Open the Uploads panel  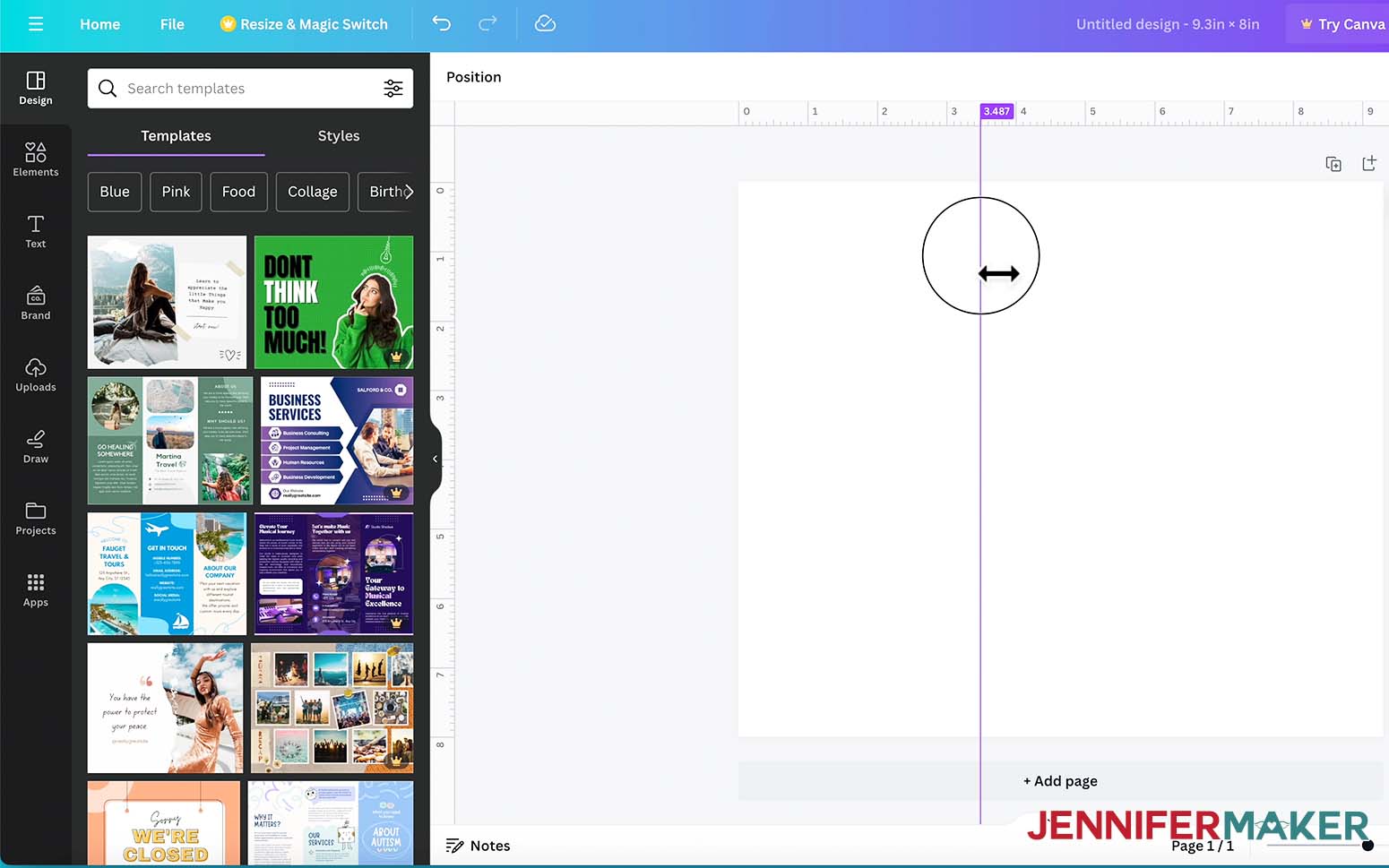[36, 374]
